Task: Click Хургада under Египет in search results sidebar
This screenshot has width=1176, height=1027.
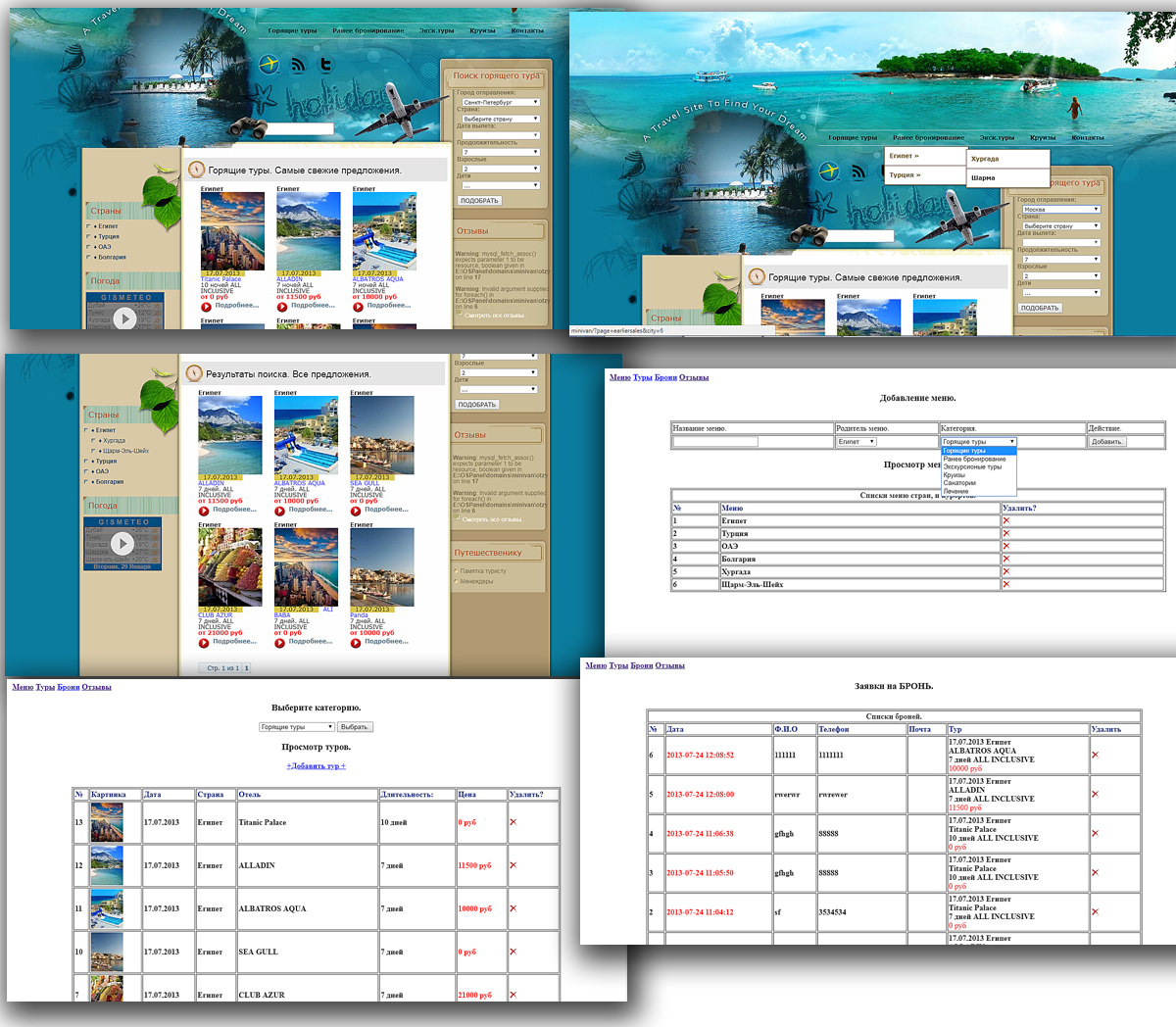Action: pyautogui.click(x=114, y=441)
